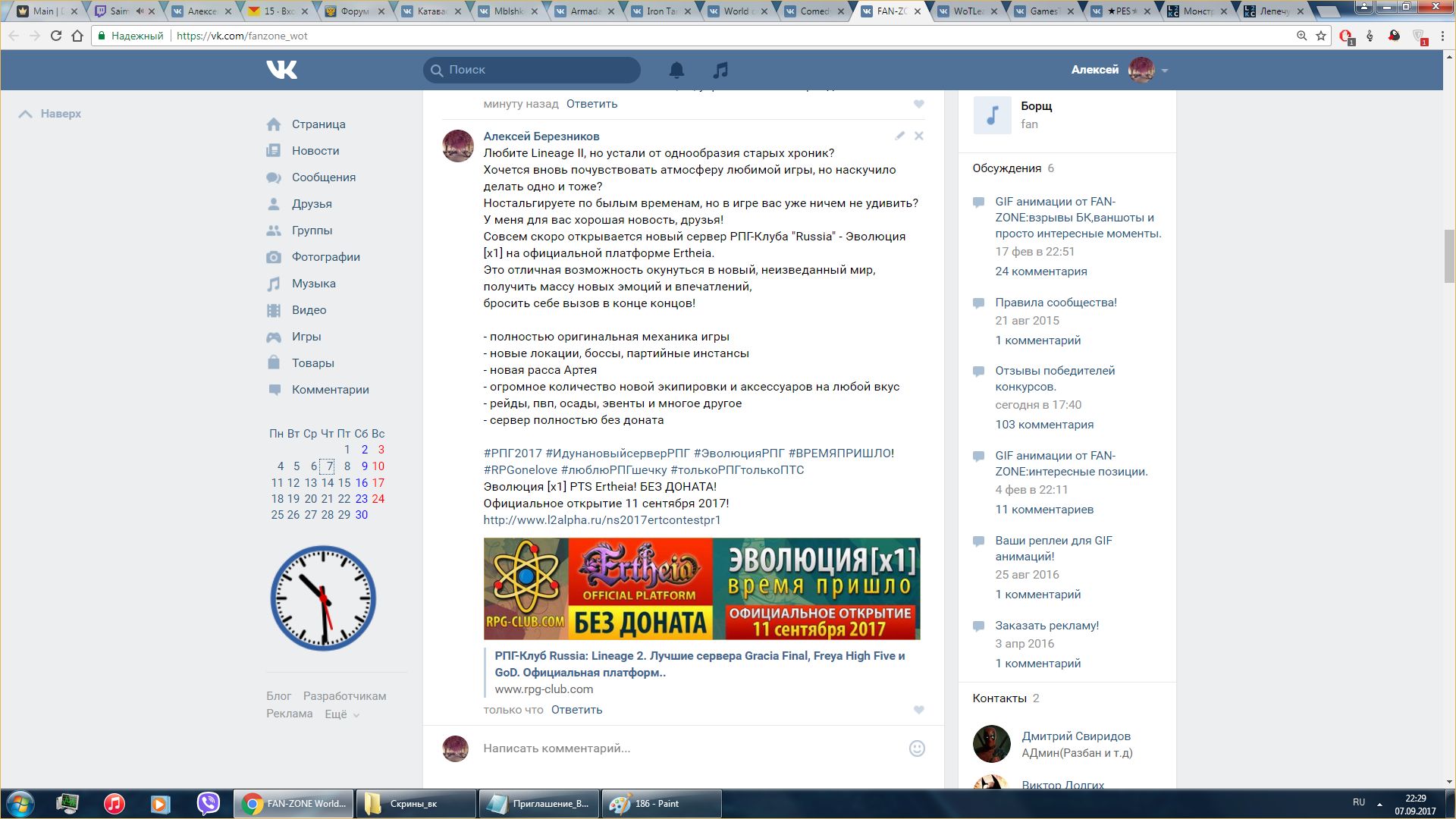The height and width of the screenshot is (819, 1456).
Task: Click the Видео film icon
Action: click(274, 310)
